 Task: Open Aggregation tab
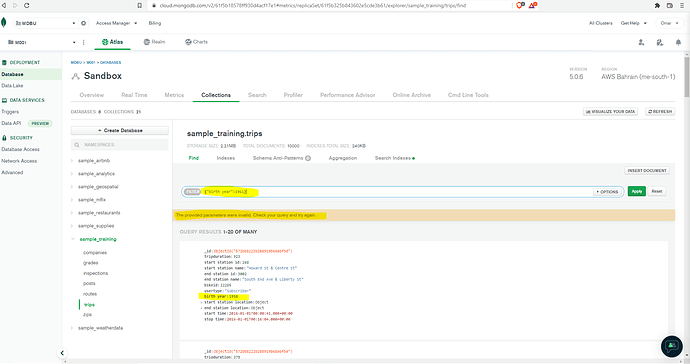point(343,158)
